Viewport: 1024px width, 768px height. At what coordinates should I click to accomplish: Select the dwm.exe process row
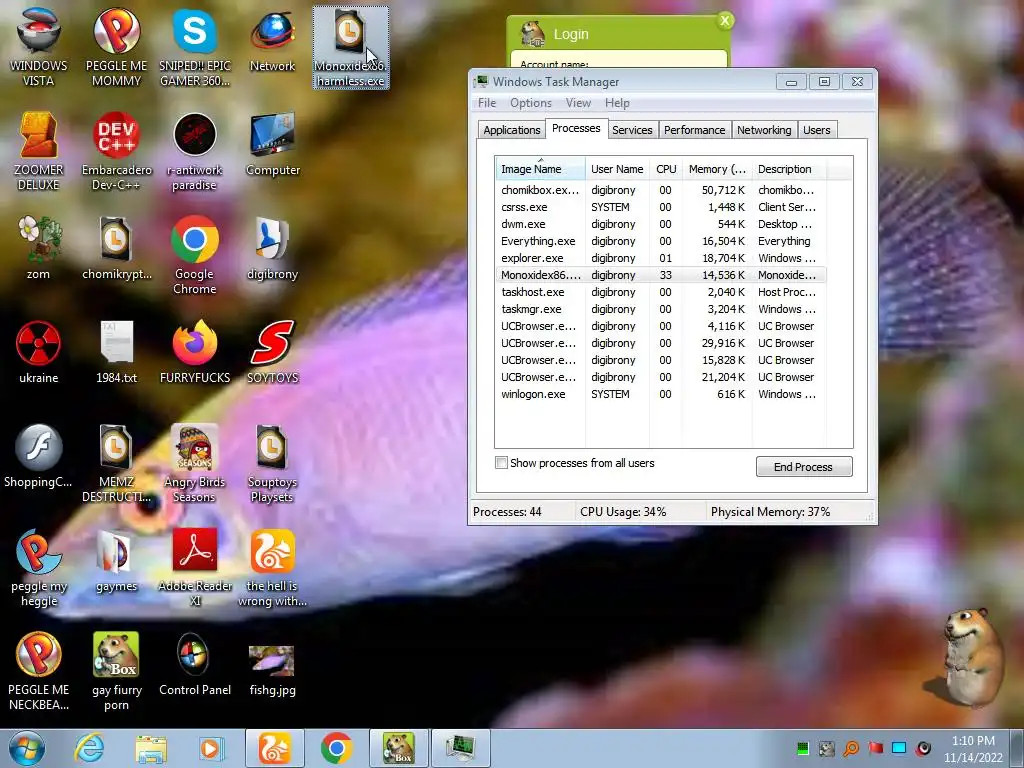[660, 224]
